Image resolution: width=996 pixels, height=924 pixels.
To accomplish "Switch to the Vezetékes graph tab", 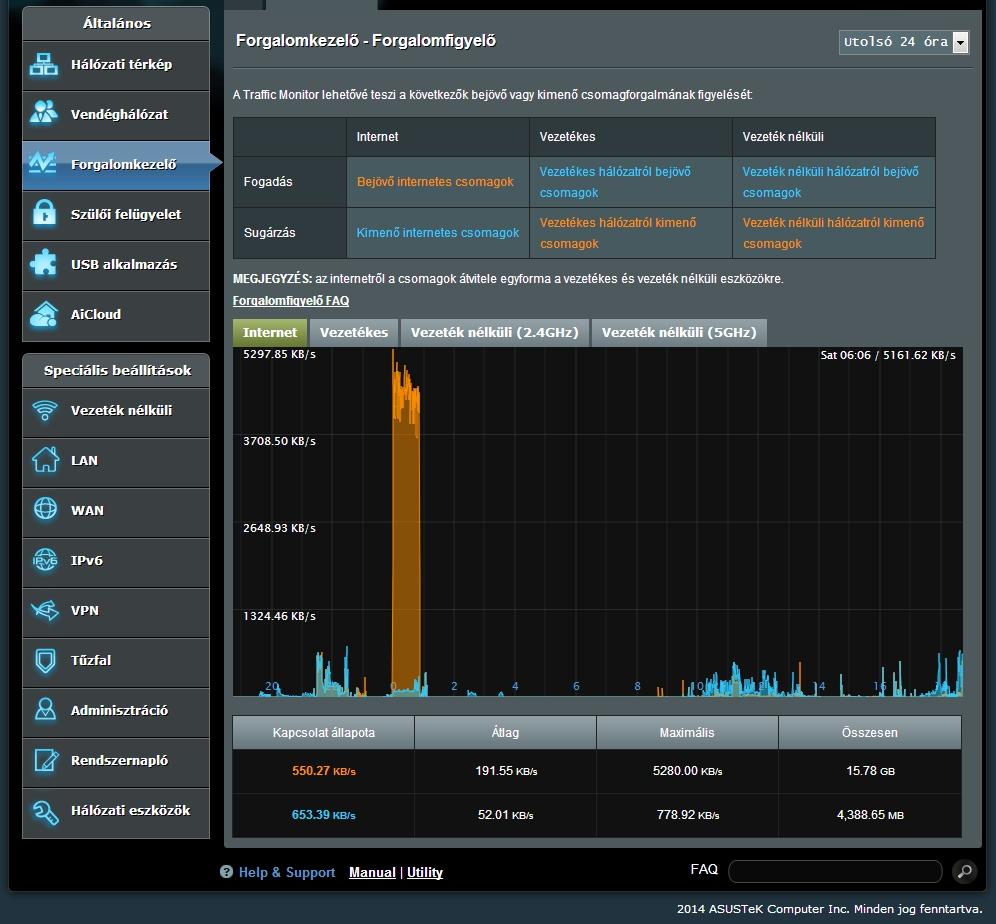I will pos(354,332).
